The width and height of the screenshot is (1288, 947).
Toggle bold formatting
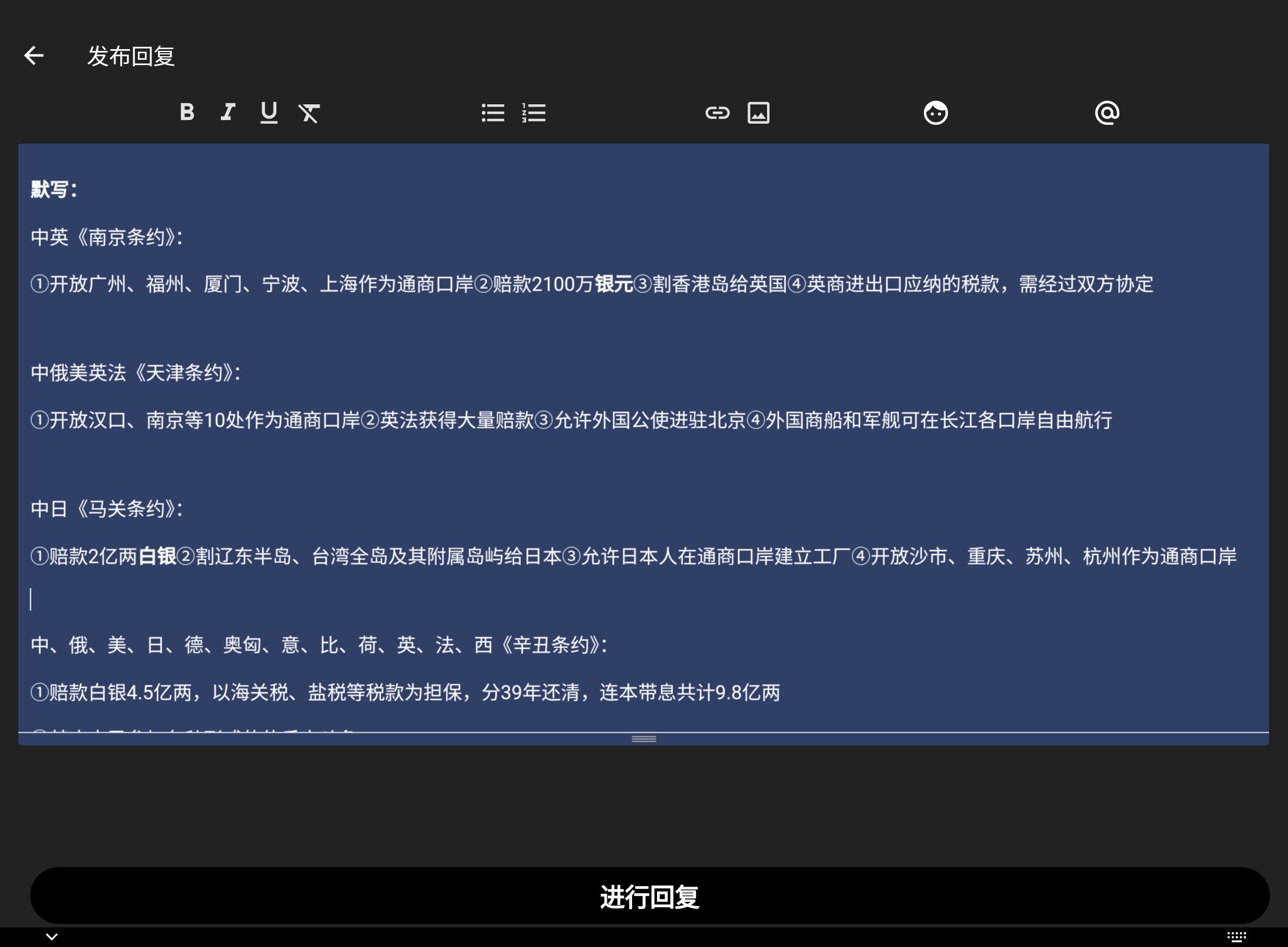[187, 112]
